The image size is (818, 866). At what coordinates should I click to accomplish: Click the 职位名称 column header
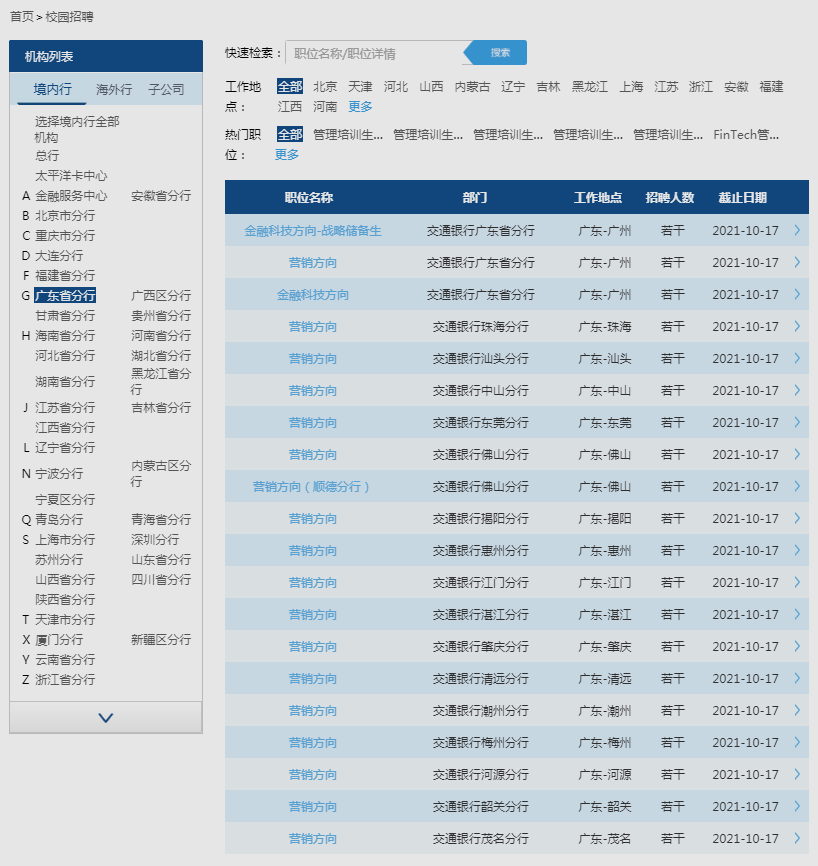coord(309,198)
